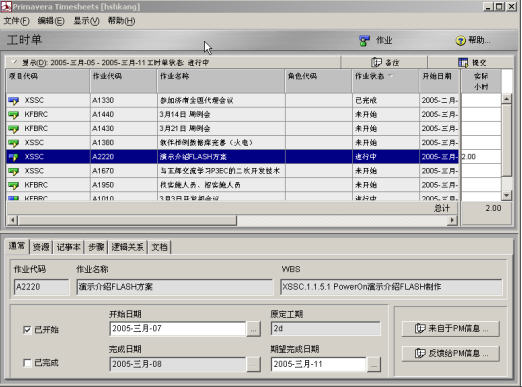
Task: Toggle the 已开始 checkbox
Action: 27,330
